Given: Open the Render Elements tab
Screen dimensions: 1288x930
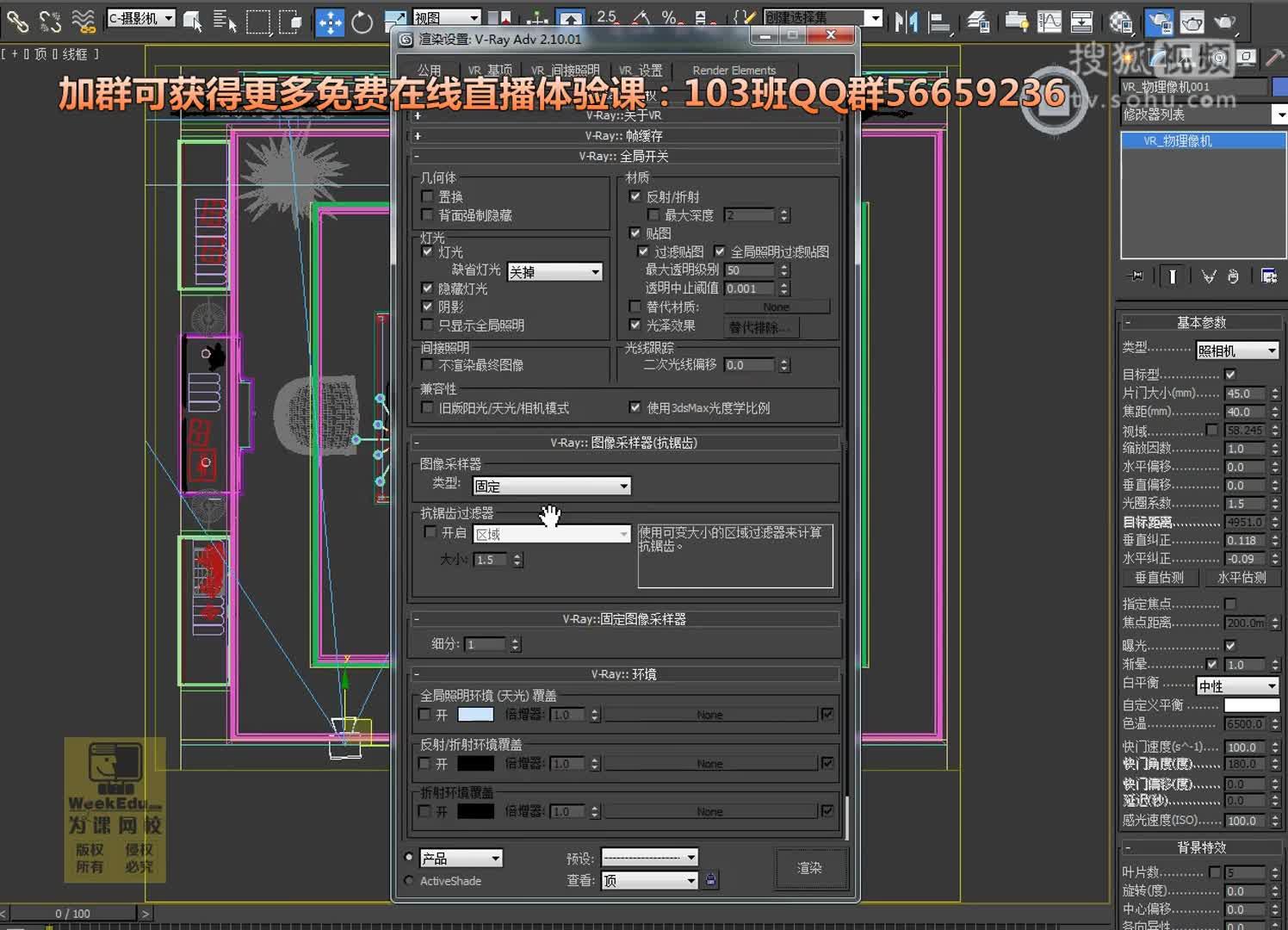Looking at the screenshot, I should [x=734, y=70].
